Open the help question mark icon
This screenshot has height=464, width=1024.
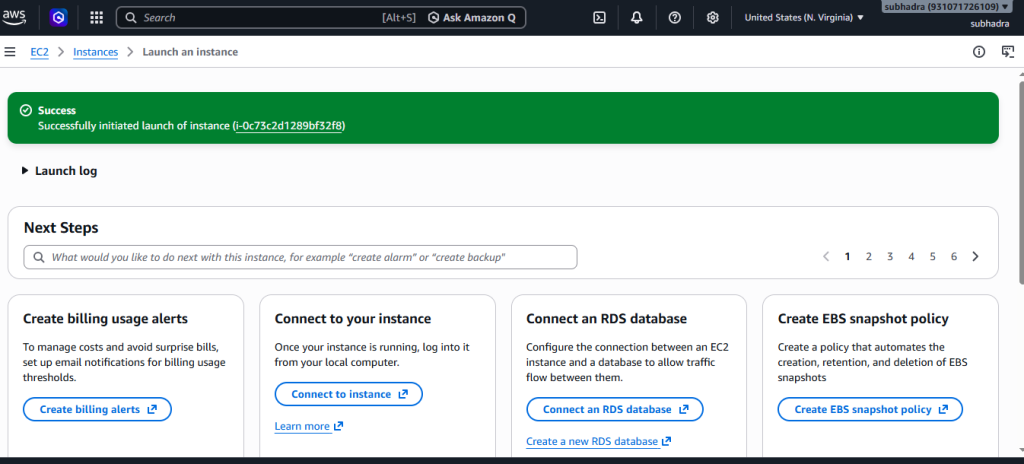tap(675, 18)
